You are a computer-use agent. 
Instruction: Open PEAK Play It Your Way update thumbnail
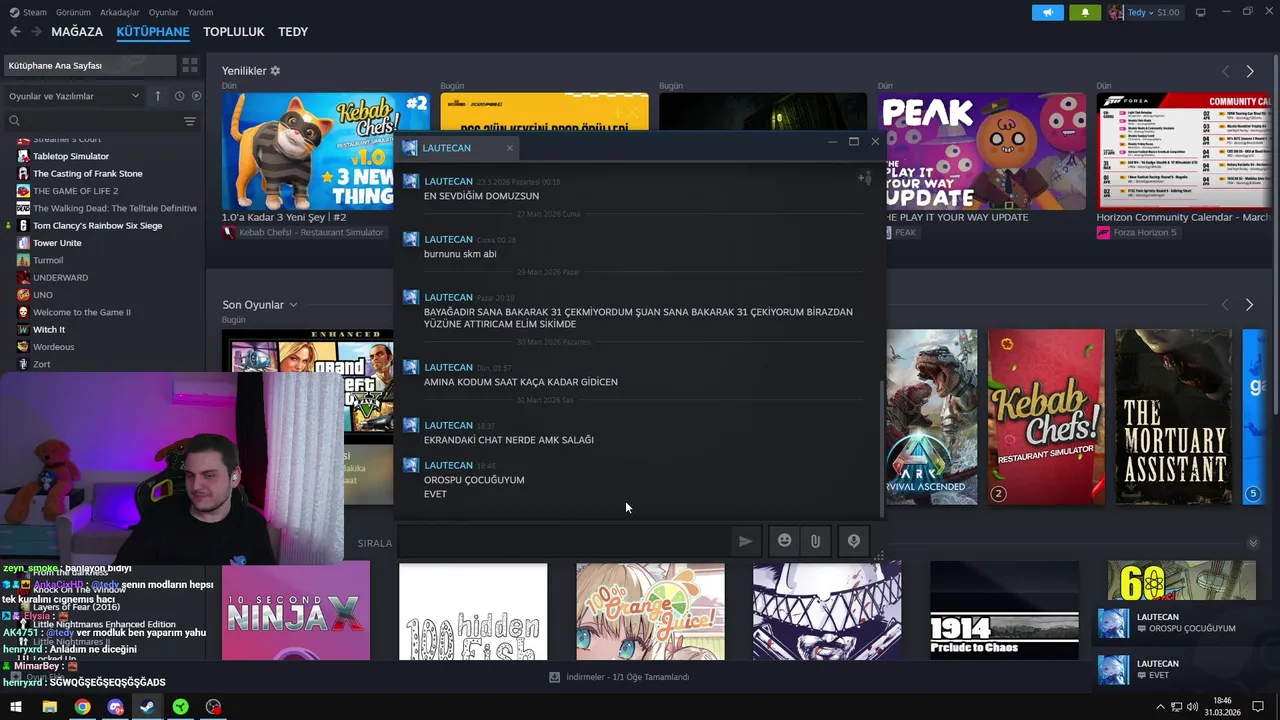pos(982,151)
